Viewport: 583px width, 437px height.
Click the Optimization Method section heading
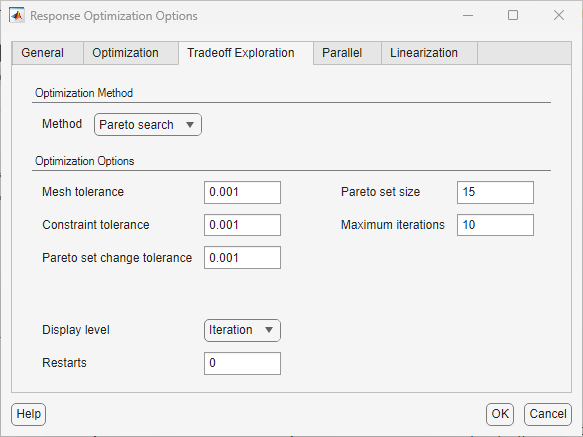coord(84,93)
